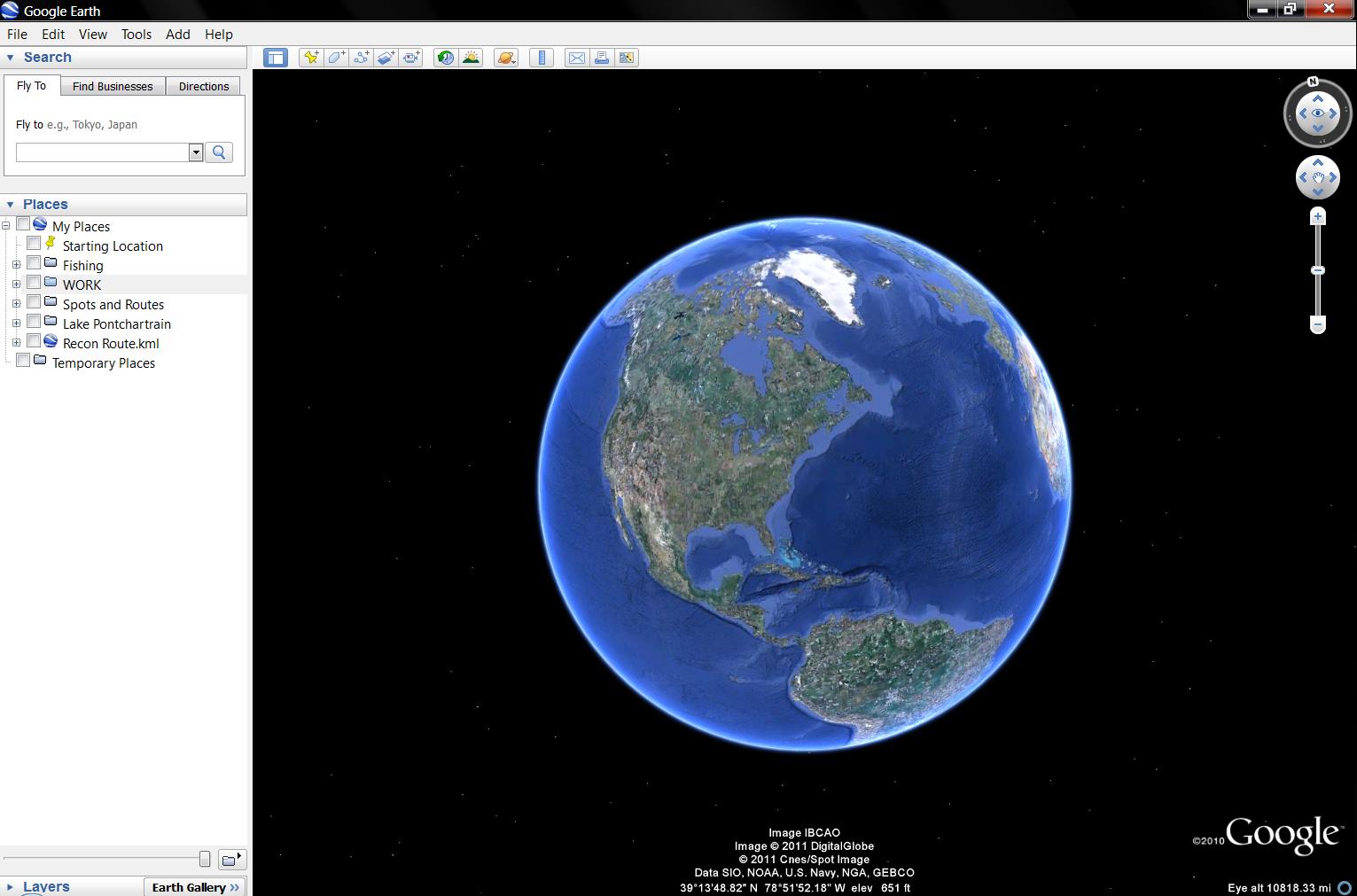Viewport: 1357px width, 896px height.
Task: Open the View menu
Action: click(x=92, y=35)
